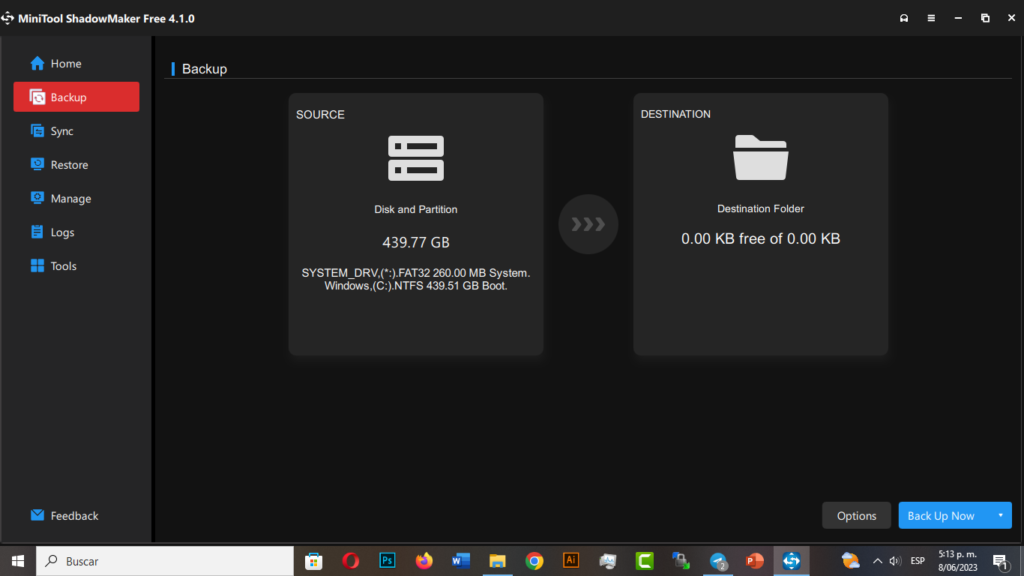This screenshot has height=576, width=1024.
Task: Open the Sync section
Action: click(x=62, y=131)
